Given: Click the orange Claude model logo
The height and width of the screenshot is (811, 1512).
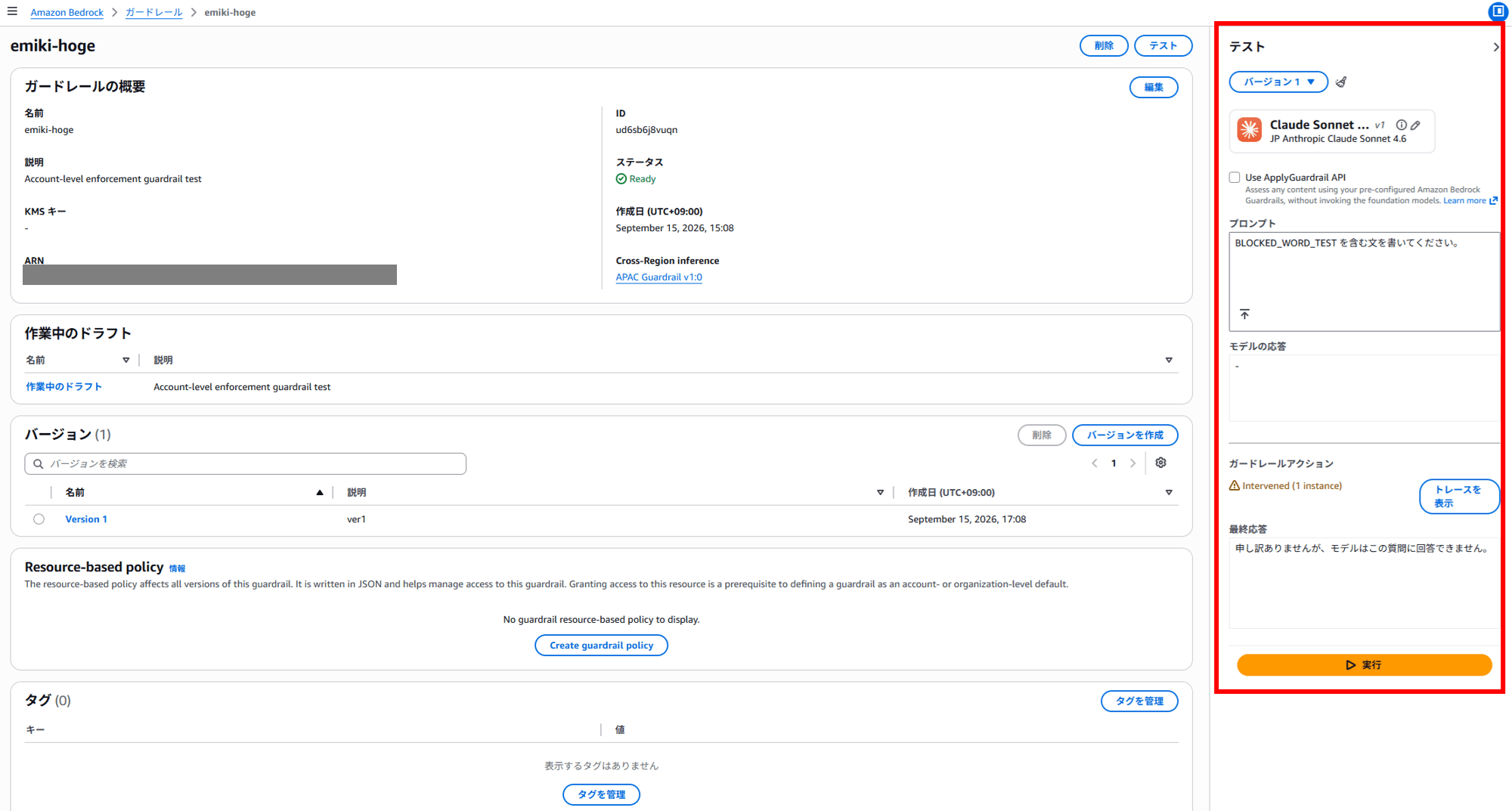Looking at the screenshot, I should pos(1249,130).
